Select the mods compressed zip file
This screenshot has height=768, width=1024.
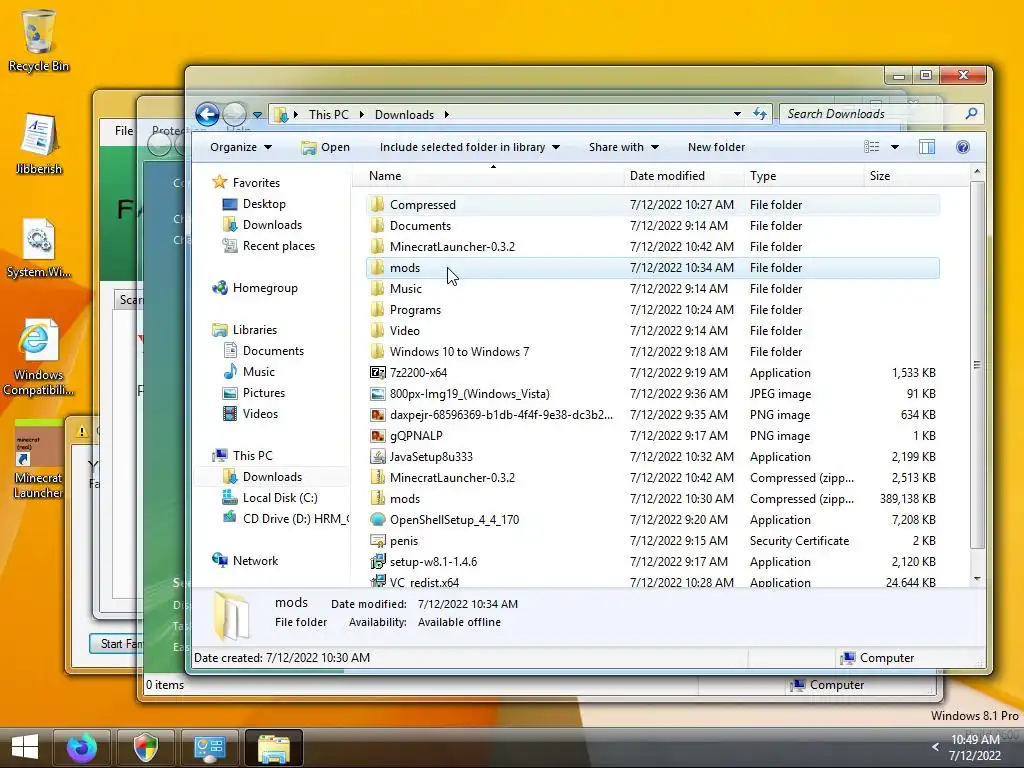click(x=652, y=498)
